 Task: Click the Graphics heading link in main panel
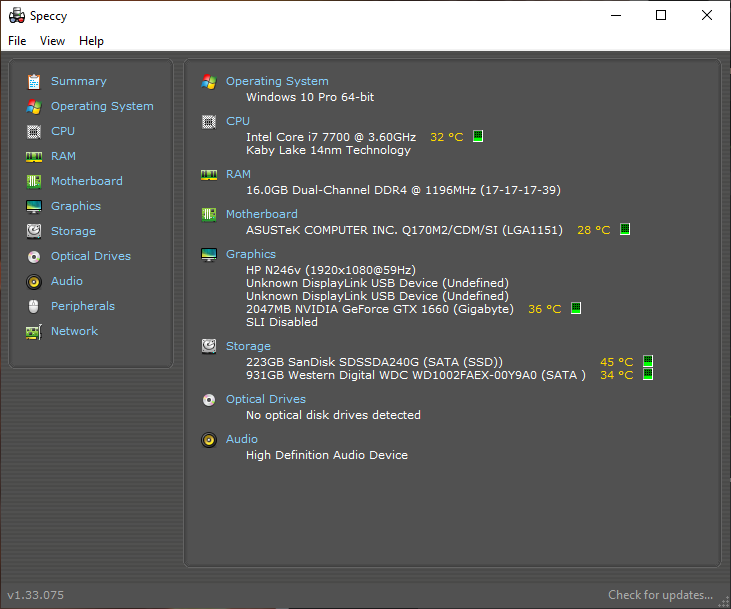(251, 254)
